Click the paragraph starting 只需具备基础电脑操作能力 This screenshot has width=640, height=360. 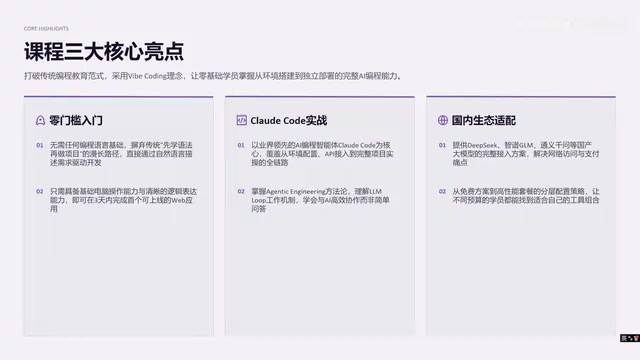click(x=123, y=200)
